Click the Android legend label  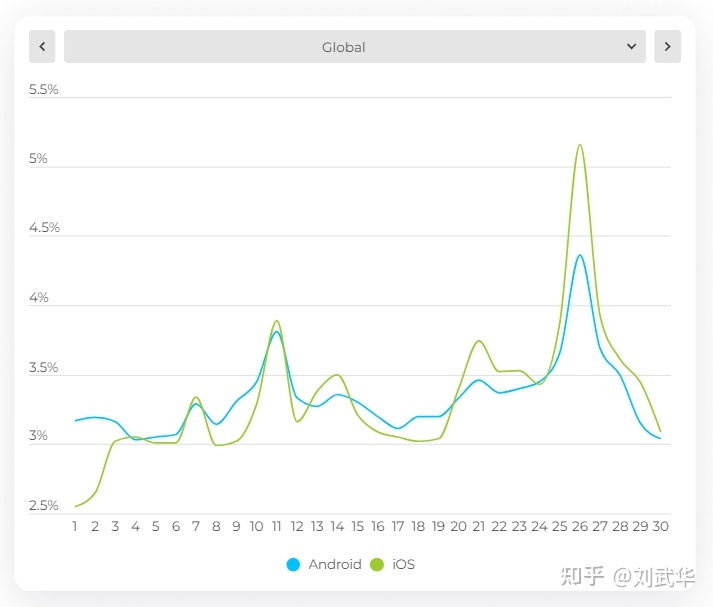point(335,564)
